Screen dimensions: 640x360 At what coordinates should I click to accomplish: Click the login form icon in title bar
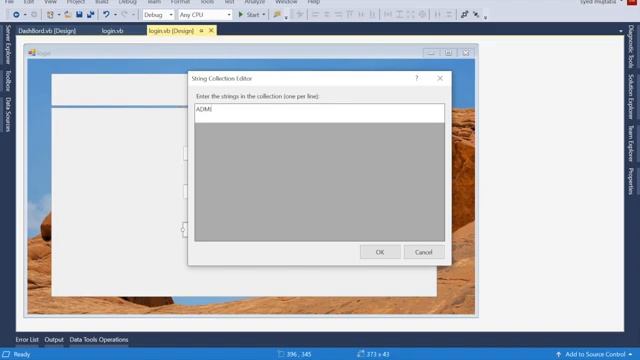tap(32, 53)
